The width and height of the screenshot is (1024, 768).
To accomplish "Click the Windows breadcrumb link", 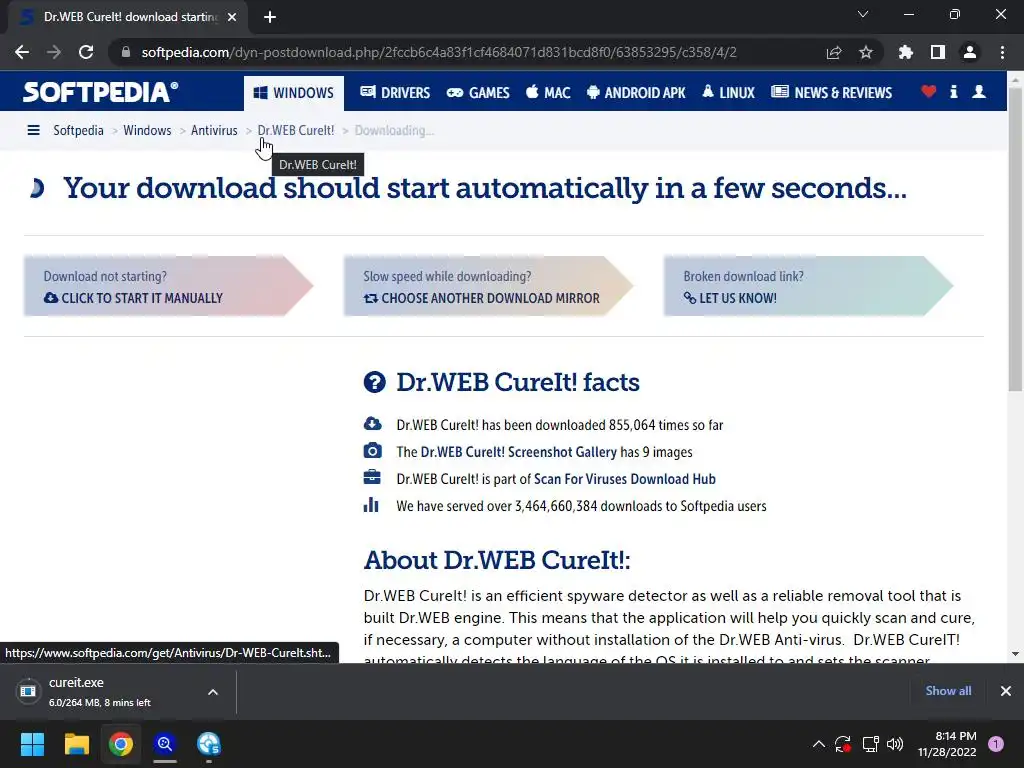I will pyautogui.click(x=147, y=130).
